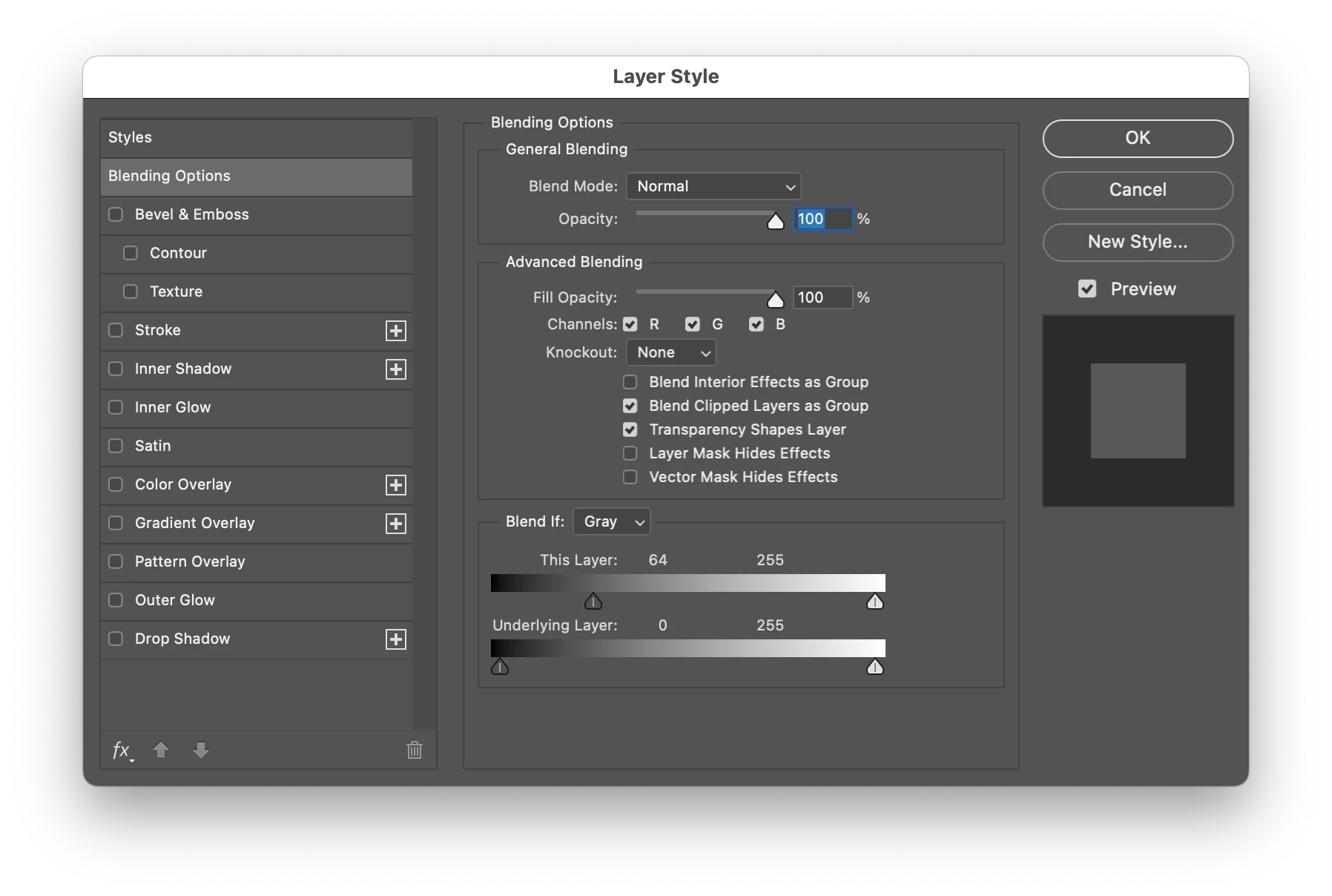
Task: Click Underlying Layer black slider handle
Action: point(500,667)
